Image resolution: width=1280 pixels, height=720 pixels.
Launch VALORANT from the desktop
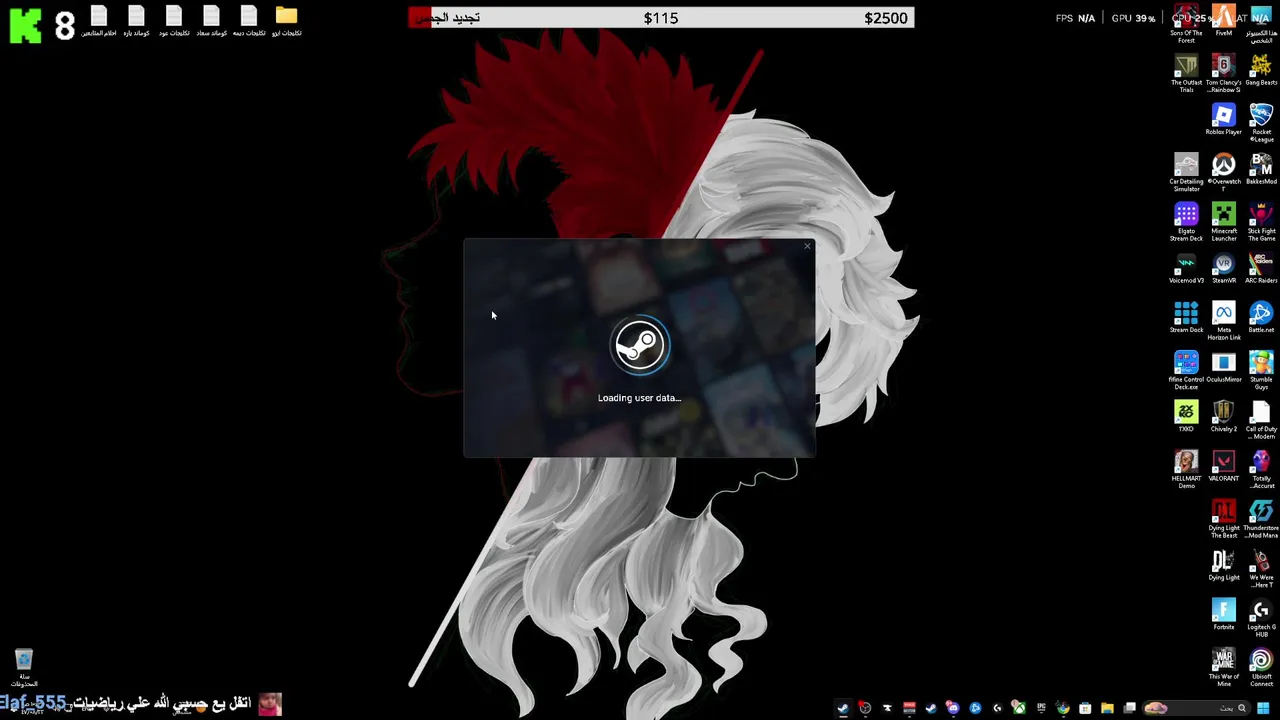(x=1223, y=466)
